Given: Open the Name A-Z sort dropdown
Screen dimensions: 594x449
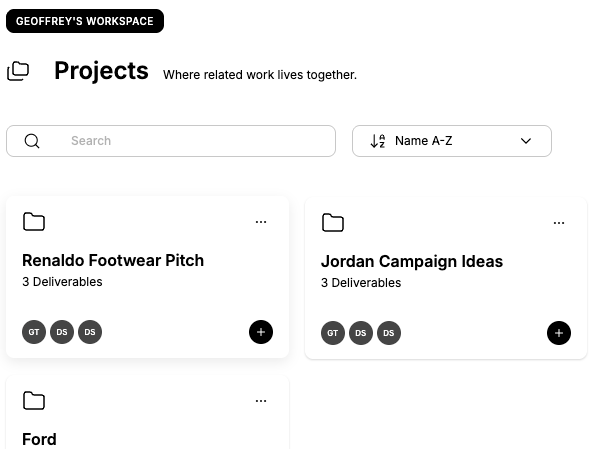Looking at the screenshot, I should 452,141.
